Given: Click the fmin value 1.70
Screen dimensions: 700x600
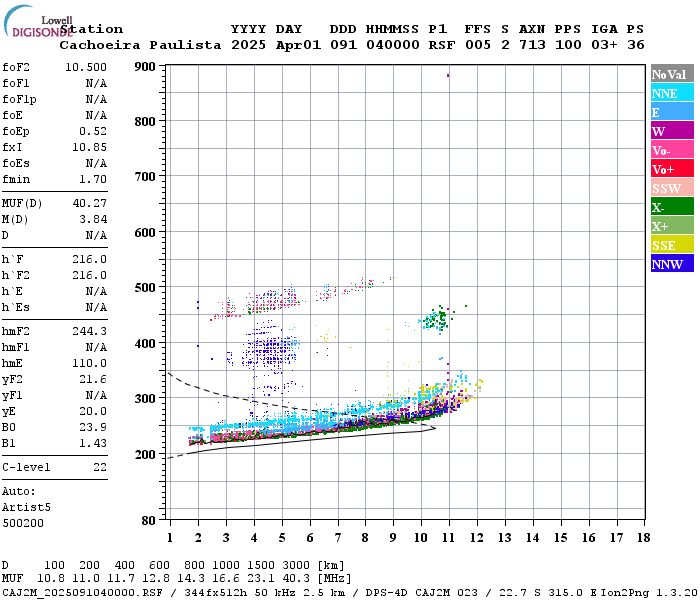Looking at the screenshot, I should click(x=93, y=179).
